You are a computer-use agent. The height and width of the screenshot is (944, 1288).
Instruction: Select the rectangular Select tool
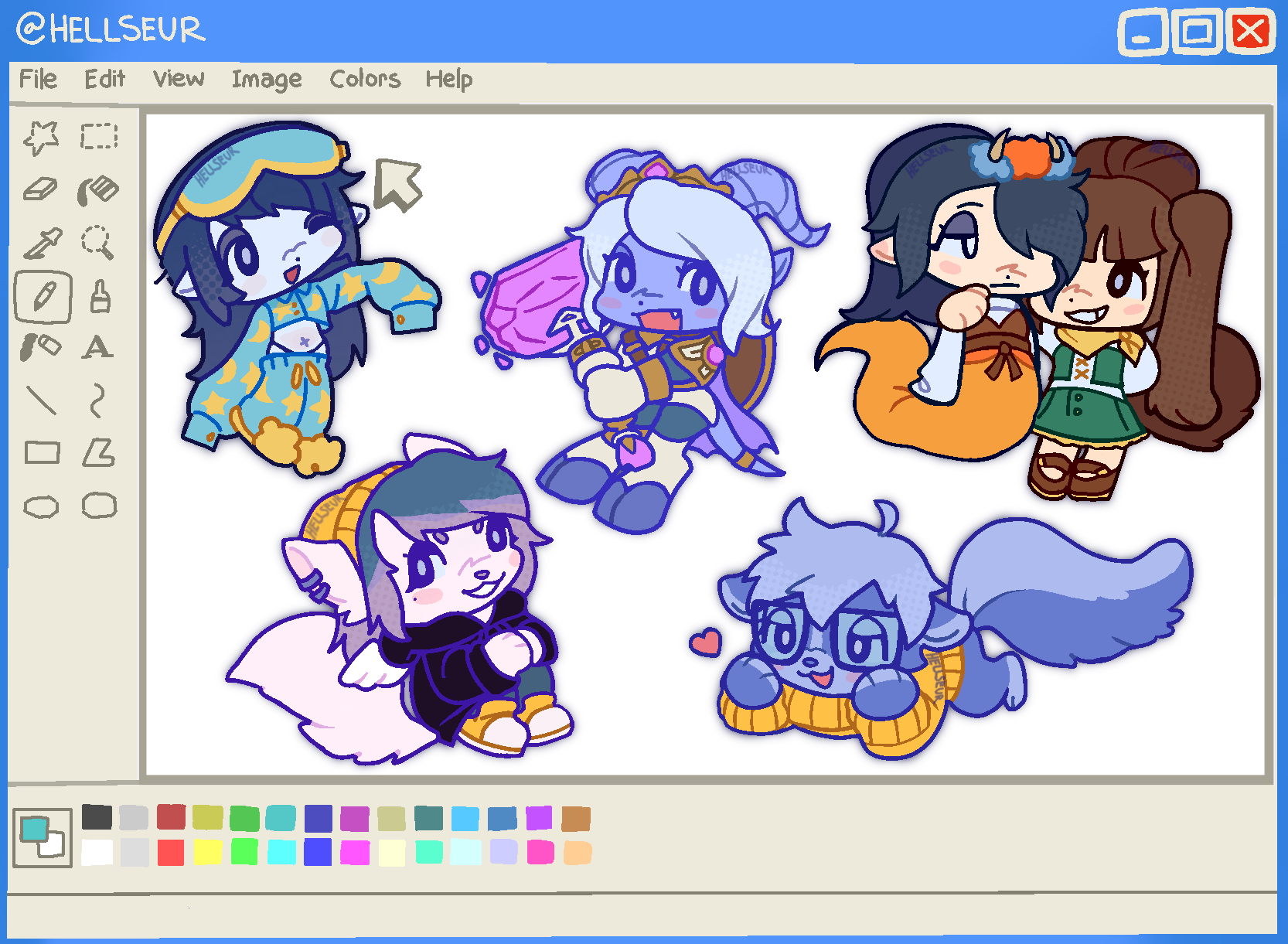click(99, 135)
